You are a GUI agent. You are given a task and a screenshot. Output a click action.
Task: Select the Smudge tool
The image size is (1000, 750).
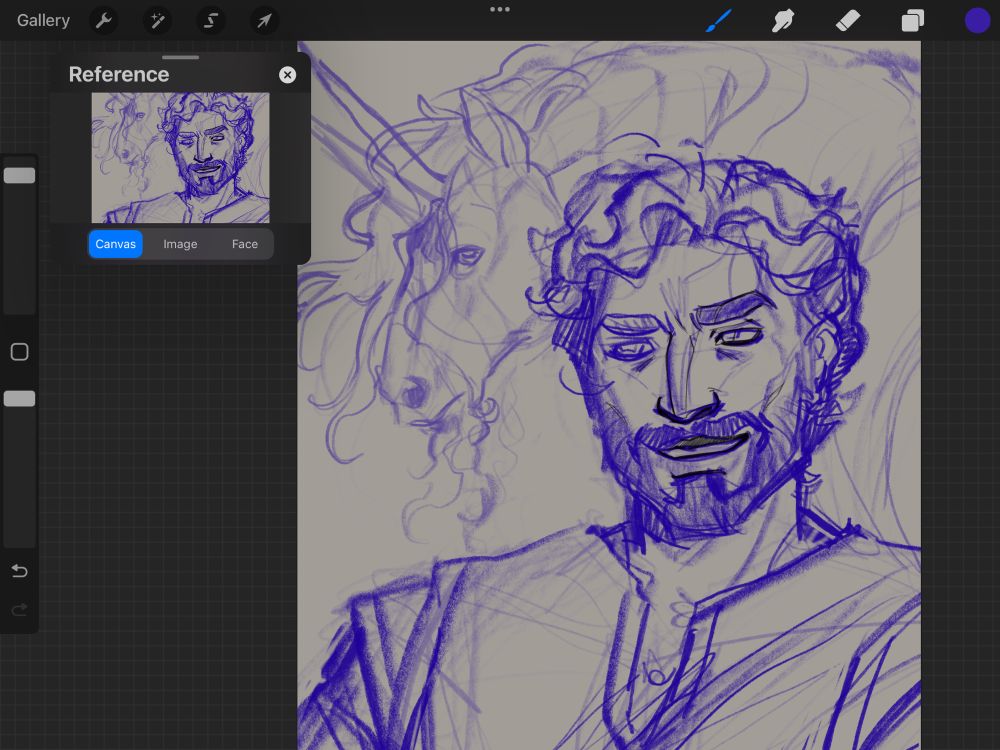[x=783, y=20]
